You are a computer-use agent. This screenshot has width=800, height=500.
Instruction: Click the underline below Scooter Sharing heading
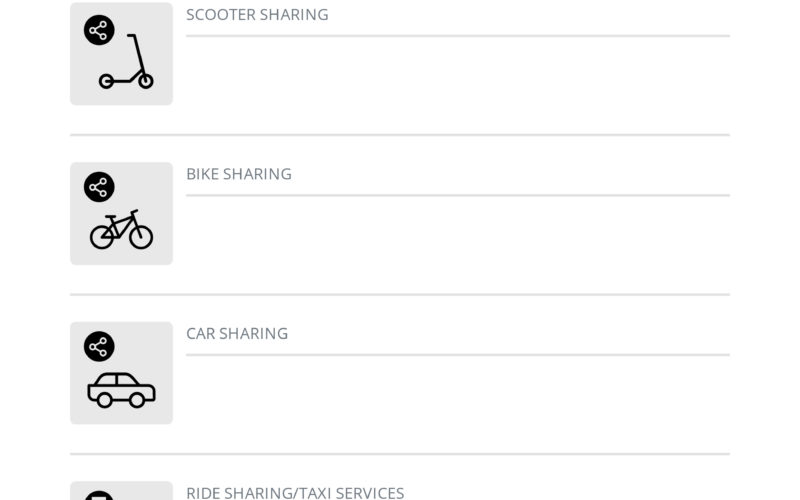pyautogui.click(x=458, y=36)
